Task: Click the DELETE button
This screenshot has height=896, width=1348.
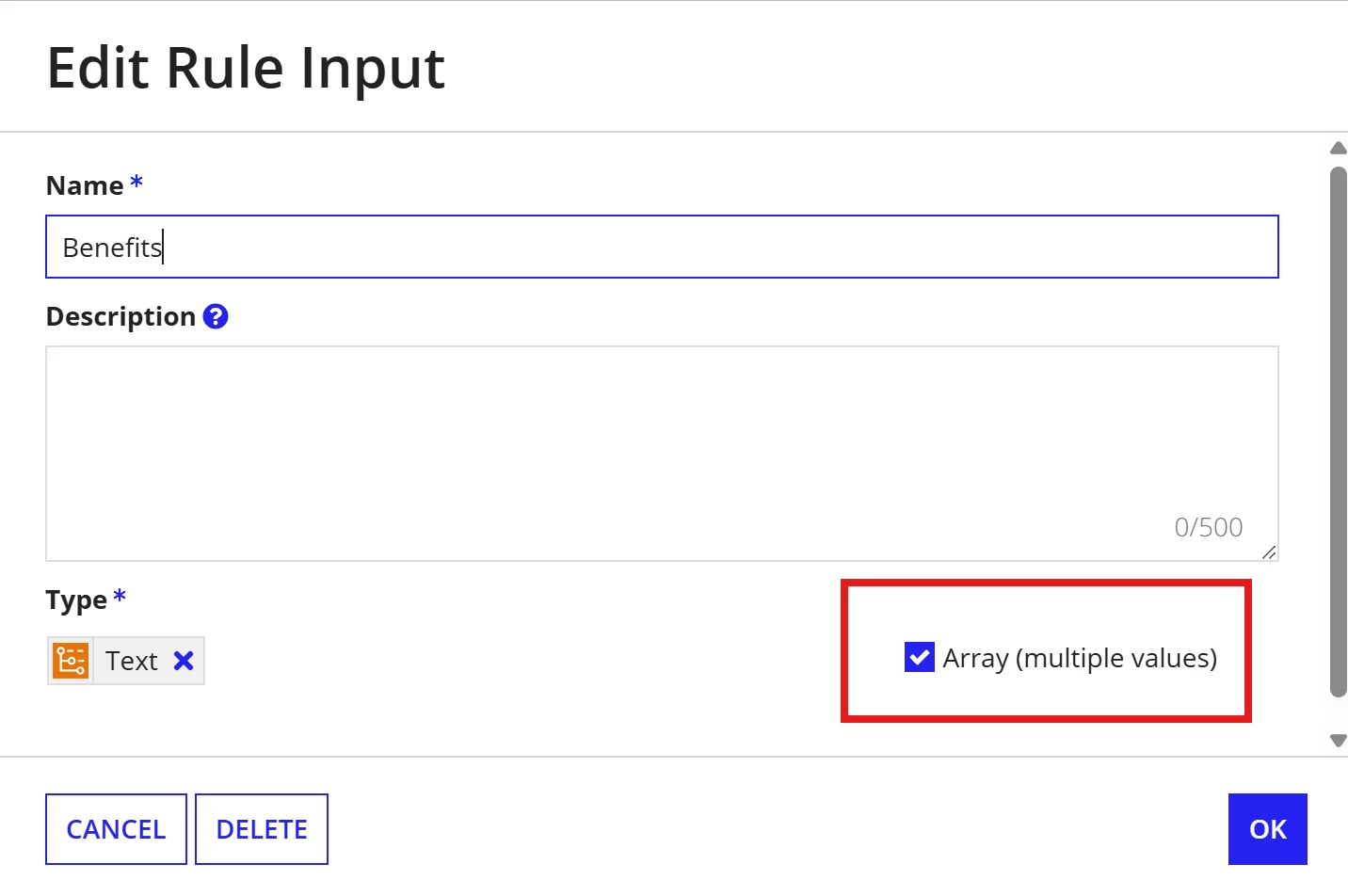Action: (262, 829)
